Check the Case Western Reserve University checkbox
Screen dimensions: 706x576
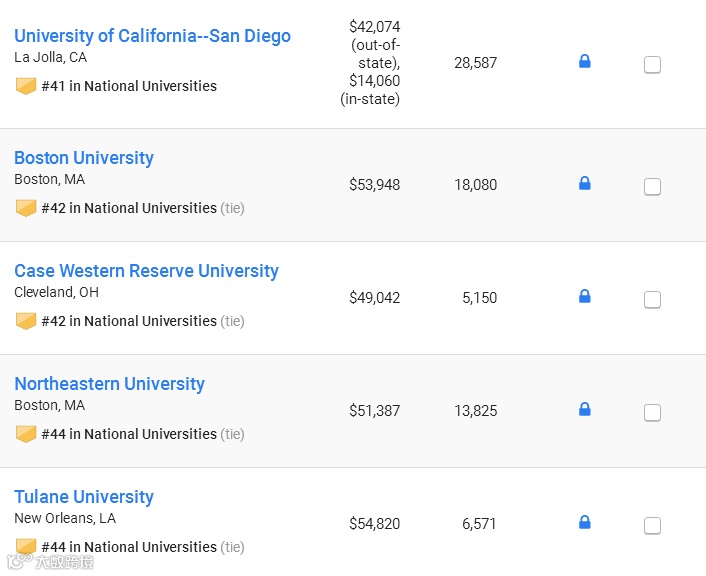click(x=652, y=300)
